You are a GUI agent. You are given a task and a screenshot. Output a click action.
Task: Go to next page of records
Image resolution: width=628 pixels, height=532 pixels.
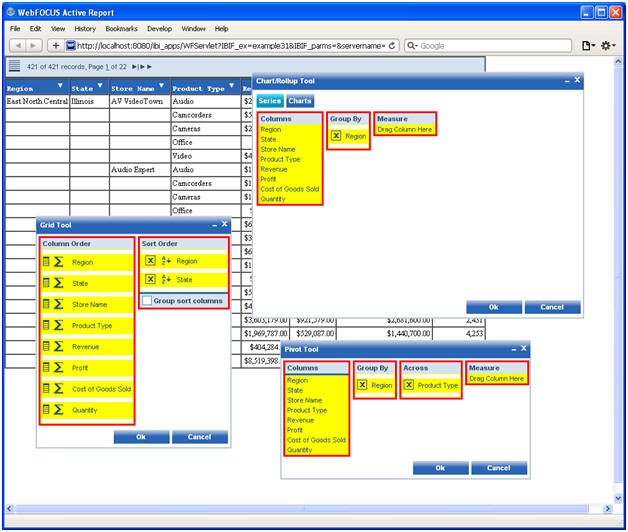tap(134, 66)
